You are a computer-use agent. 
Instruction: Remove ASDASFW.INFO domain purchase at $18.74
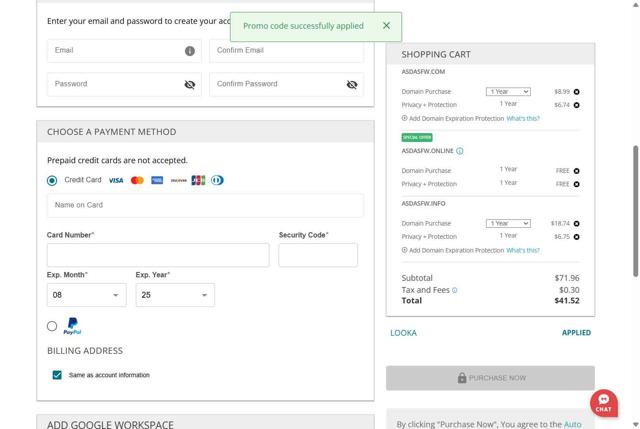576,224
